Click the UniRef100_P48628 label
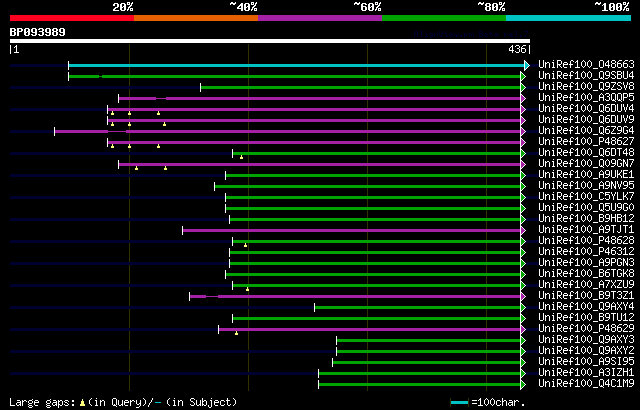 [586, 241]
